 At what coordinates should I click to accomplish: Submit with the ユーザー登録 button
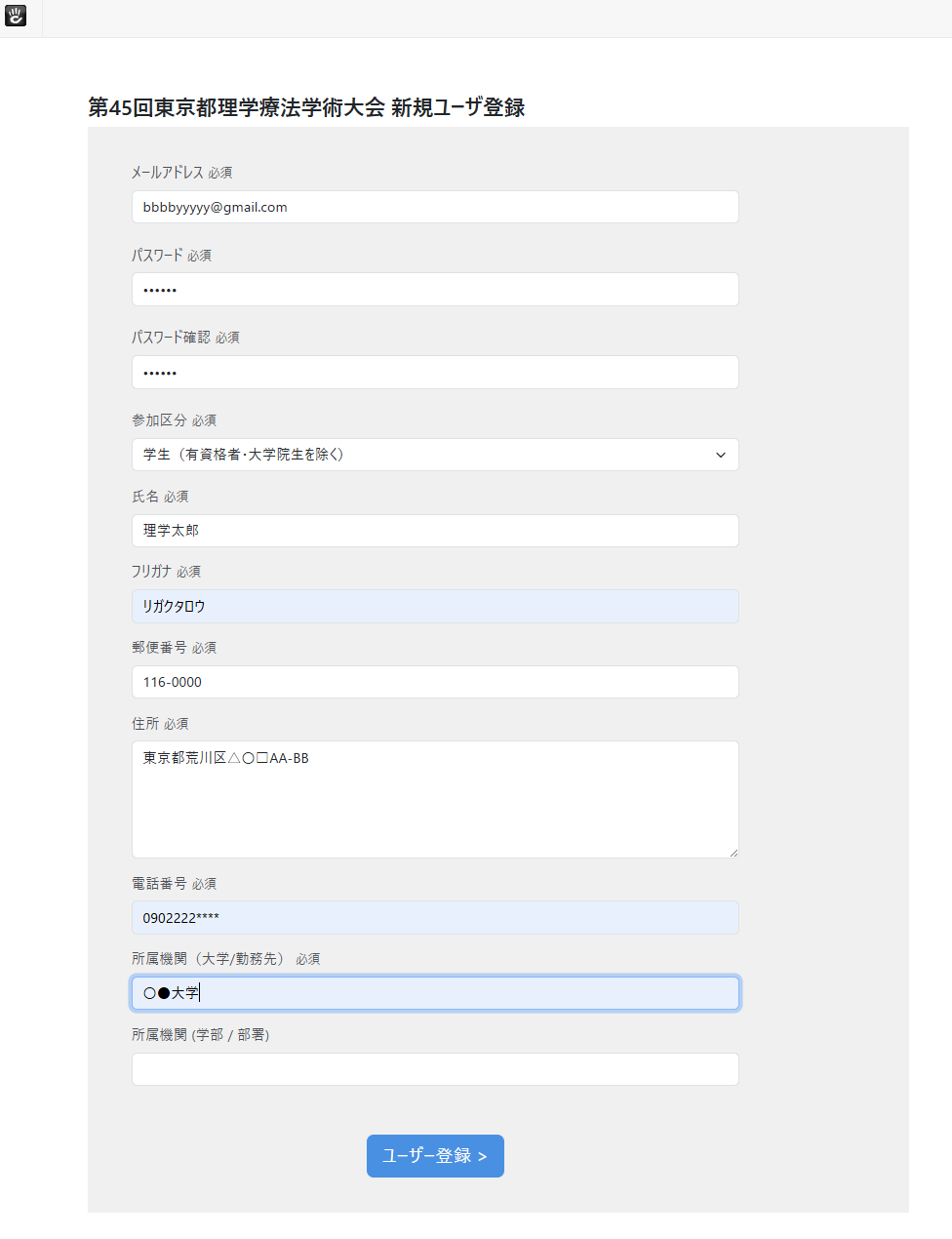click(435, 1156)
